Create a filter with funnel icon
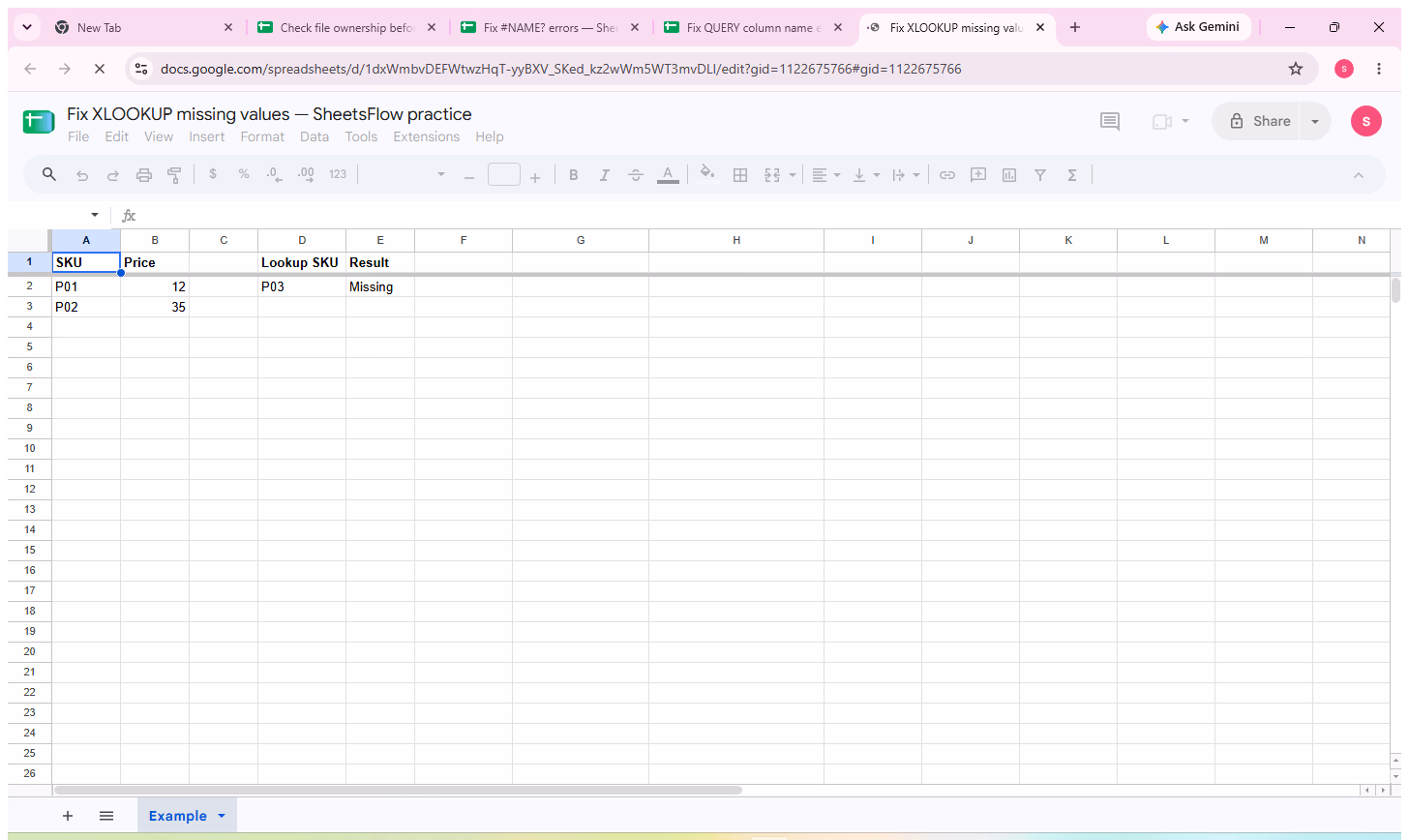Screen dimensions: 1409x840 (x=1040, y=175)
